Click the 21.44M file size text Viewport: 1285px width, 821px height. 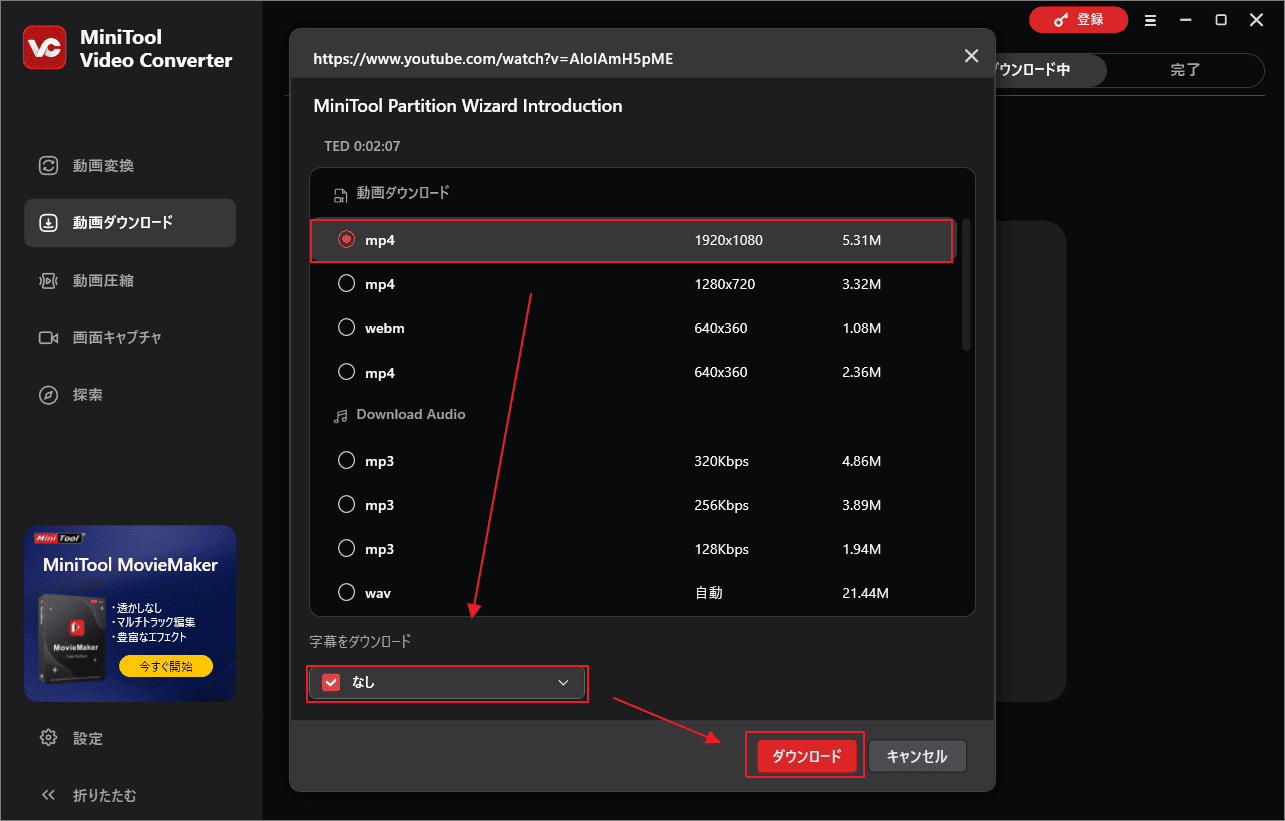[x=866, y=593]
